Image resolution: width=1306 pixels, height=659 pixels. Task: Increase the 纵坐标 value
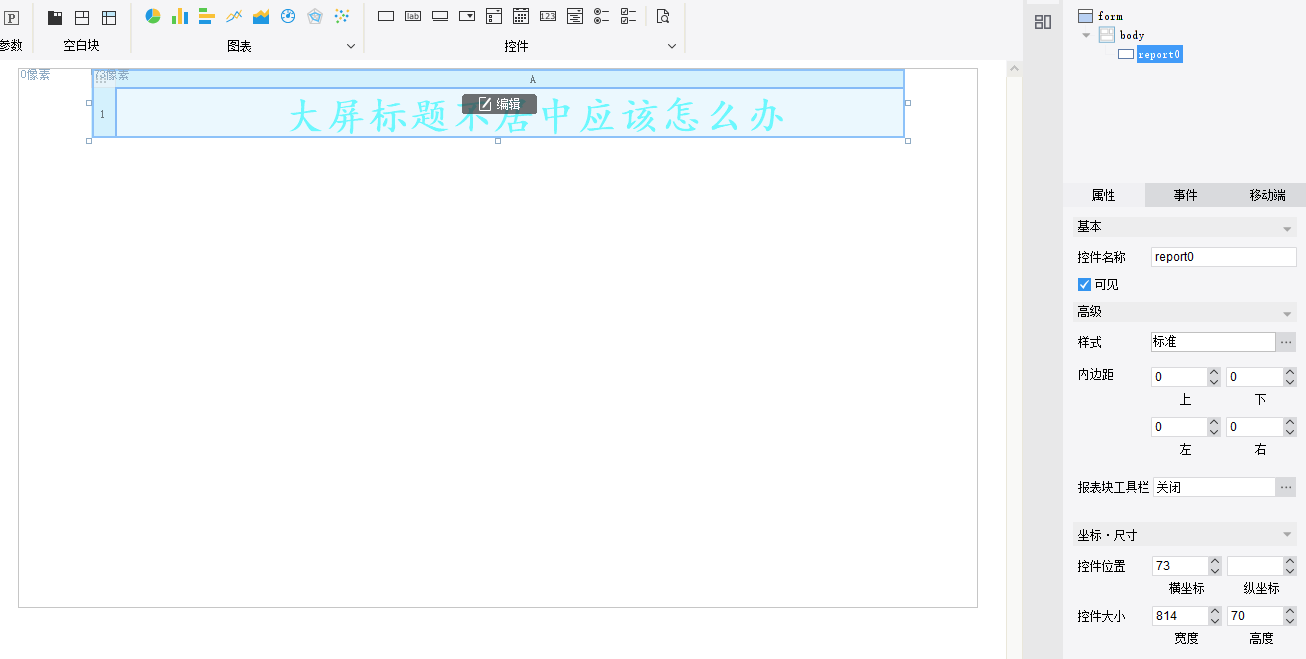(x=1290, y=562)
